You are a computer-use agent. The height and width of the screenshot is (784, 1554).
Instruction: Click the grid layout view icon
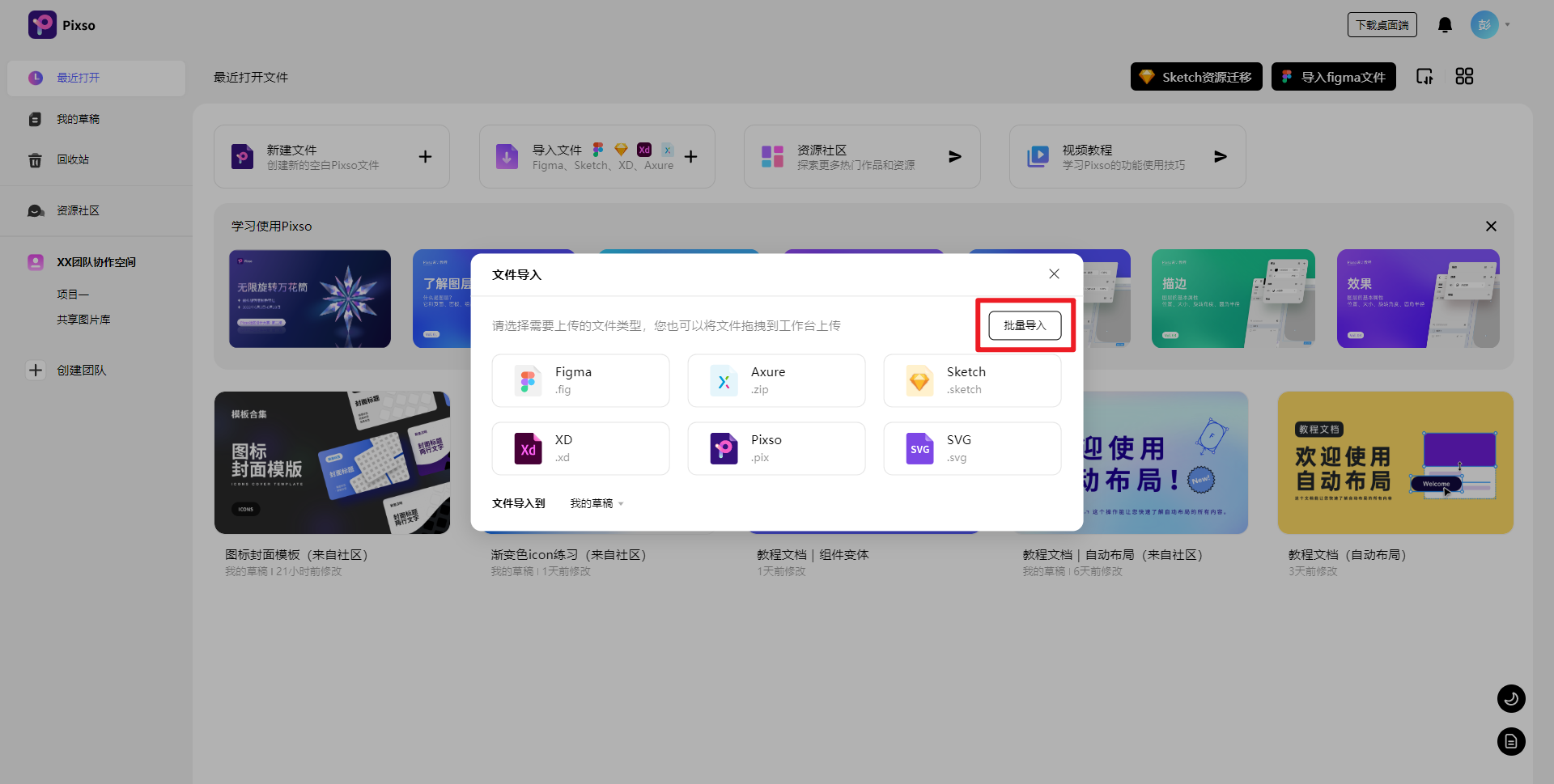[1464, 76]
